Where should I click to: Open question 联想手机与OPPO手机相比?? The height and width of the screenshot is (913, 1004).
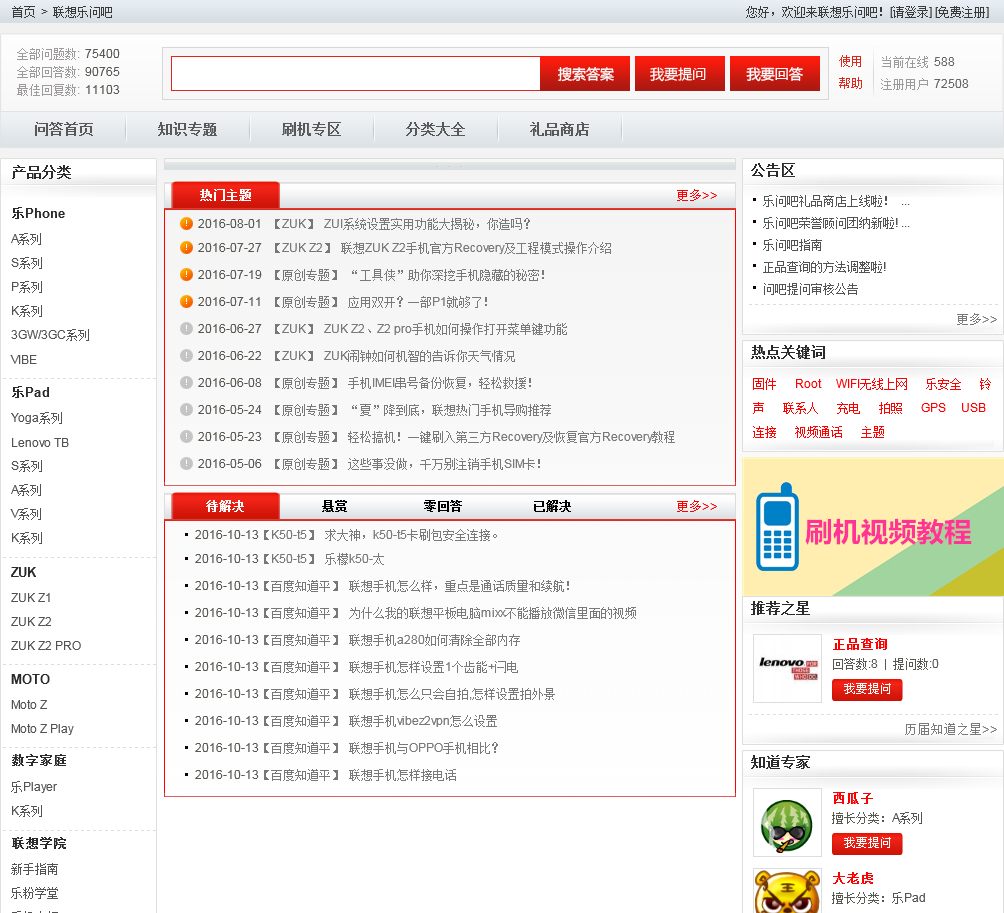coord(423,748)
